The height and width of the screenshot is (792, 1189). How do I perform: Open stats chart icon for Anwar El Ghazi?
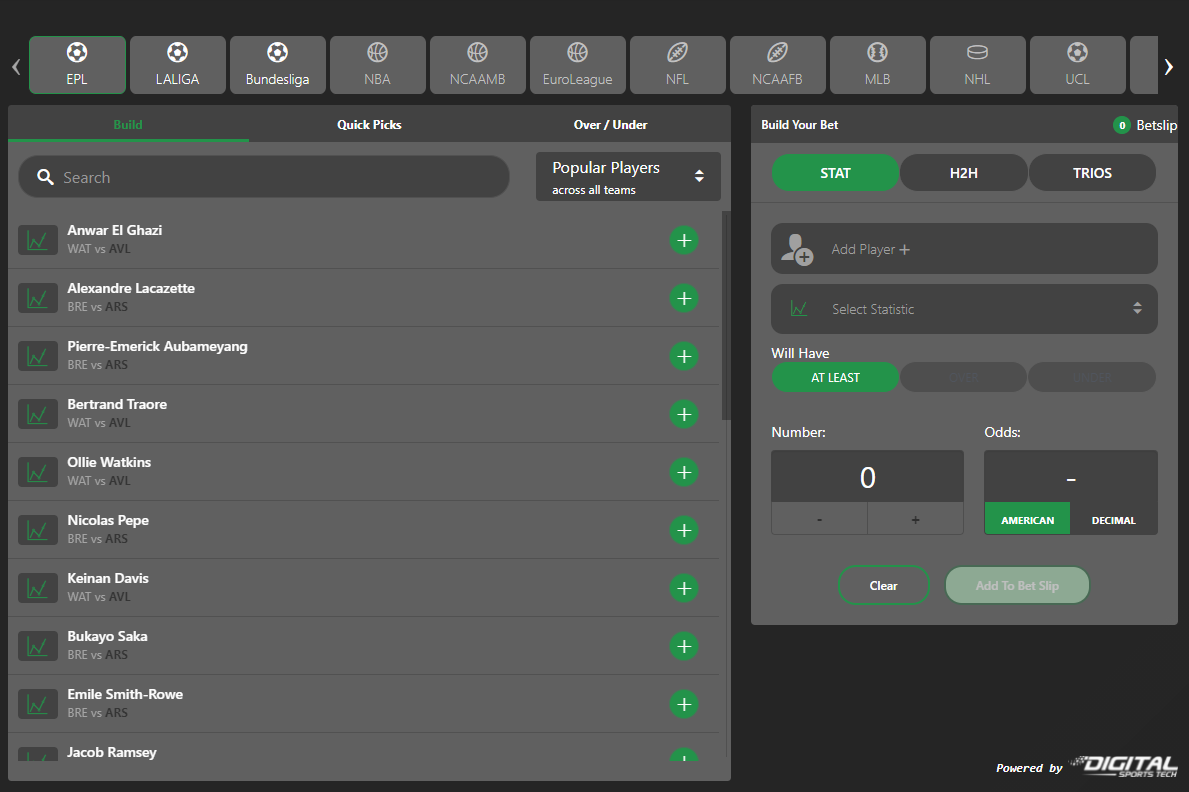coord(38,240)
